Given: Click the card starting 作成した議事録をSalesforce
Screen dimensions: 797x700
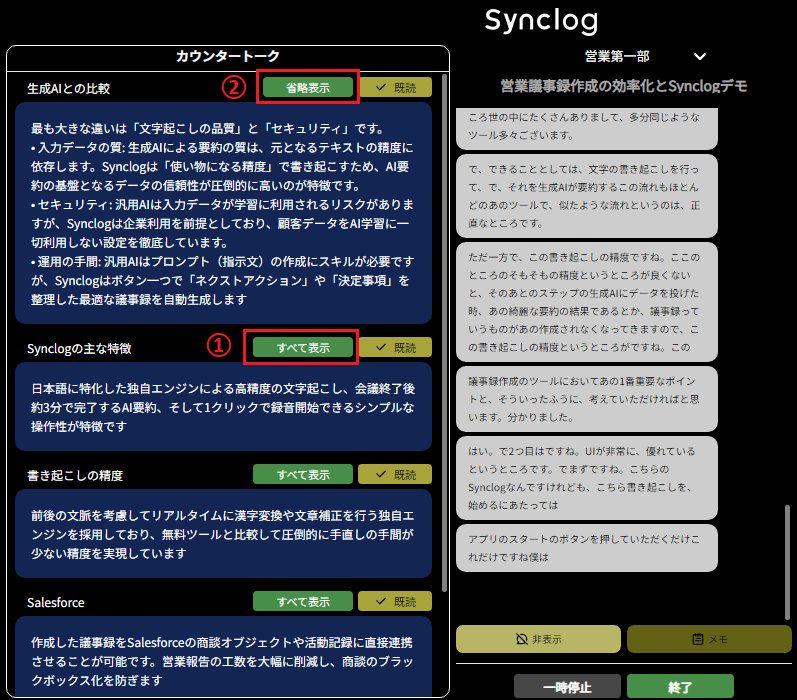Looking at the screenshot, I should (x=223, y=656).
